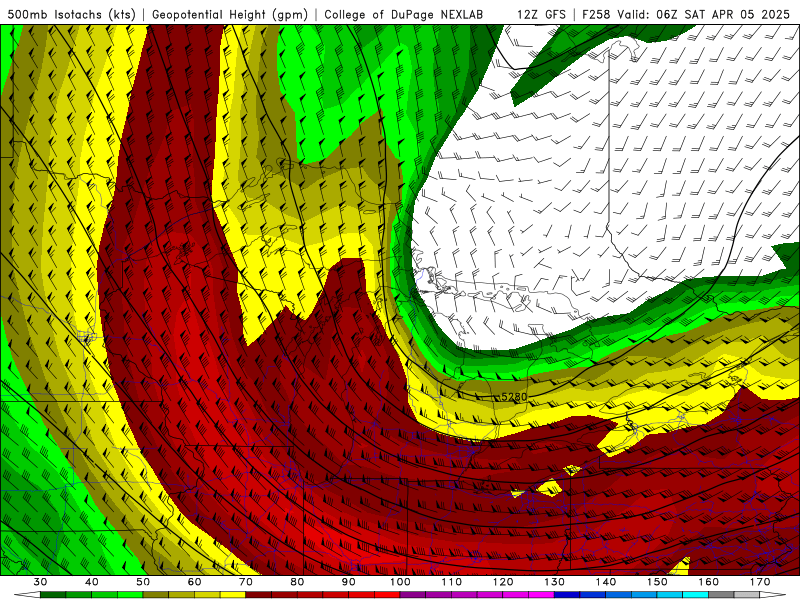Click the '120' legend scale value

coord(503,582)
